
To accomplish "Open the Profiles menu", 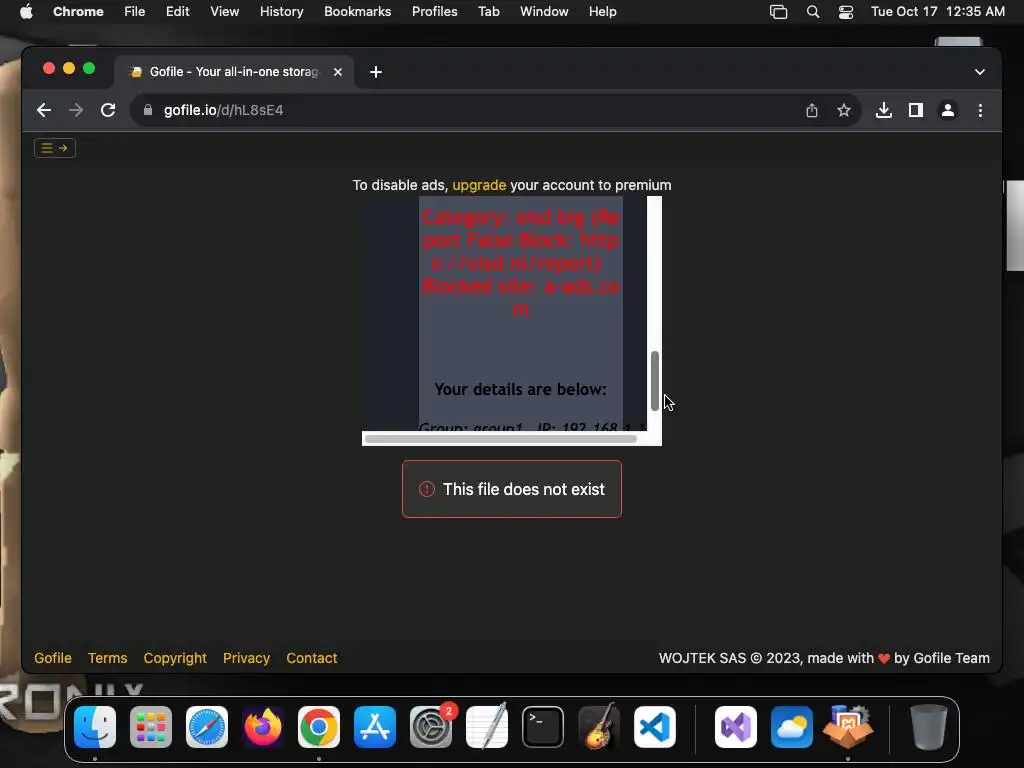I will [434, 12].
